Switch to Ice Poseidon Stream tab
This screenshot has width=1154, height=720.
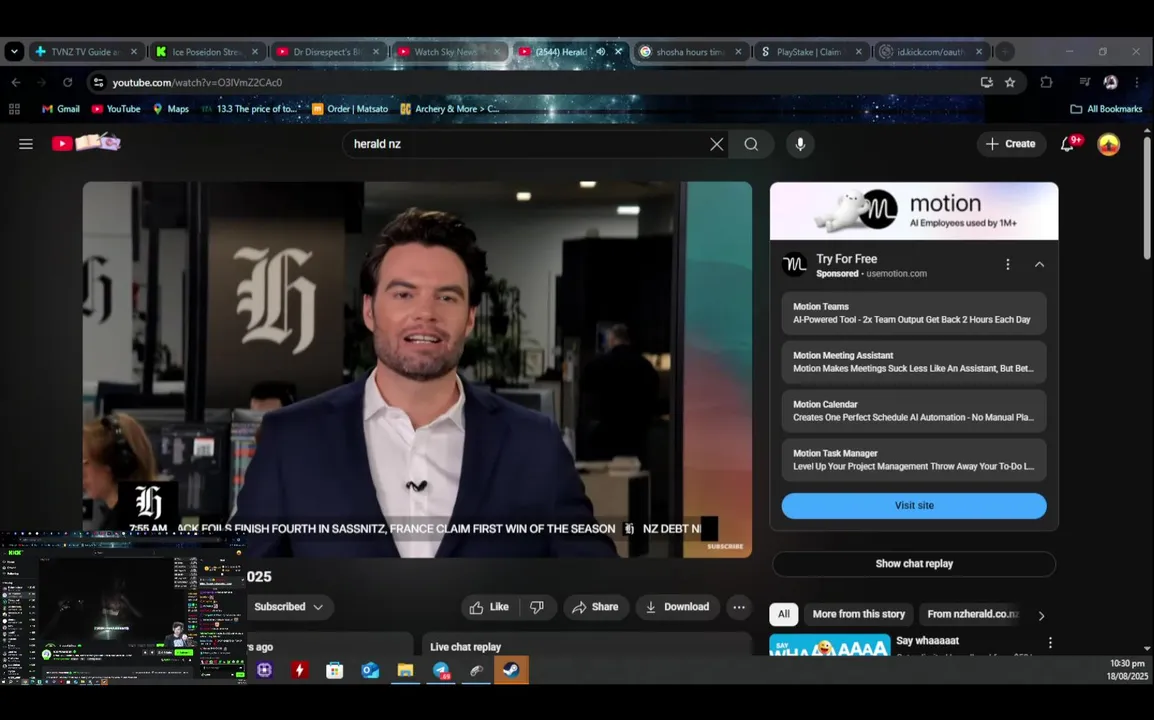[x=208, y=52]
